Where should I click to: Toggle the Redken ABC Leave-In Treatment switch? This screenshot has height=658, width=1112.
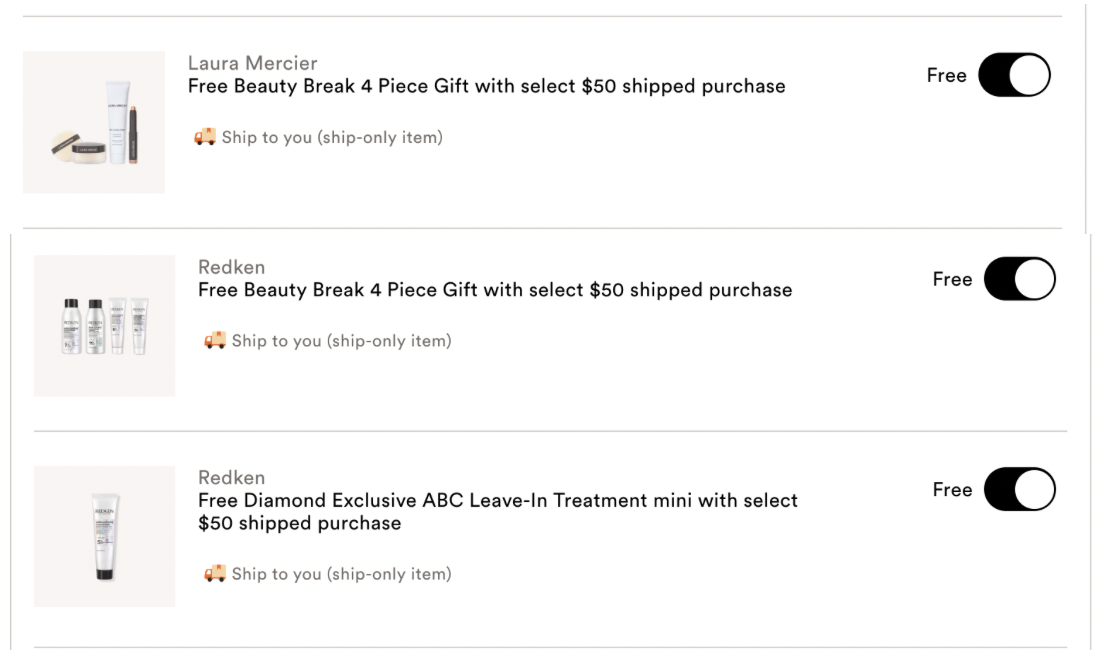pos(1020,489)
